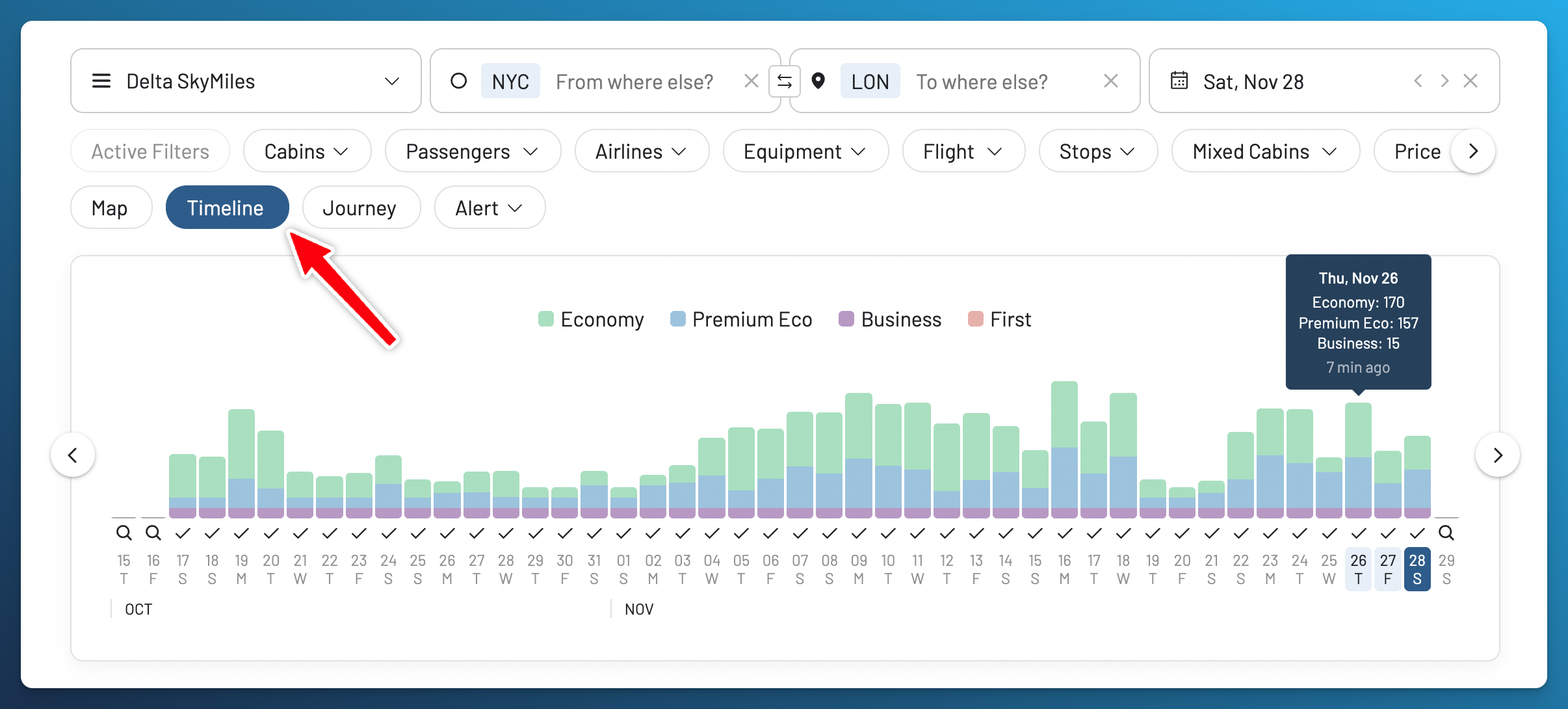Select date 29 S in November

pyautogui.click(x=1446, y=569)
